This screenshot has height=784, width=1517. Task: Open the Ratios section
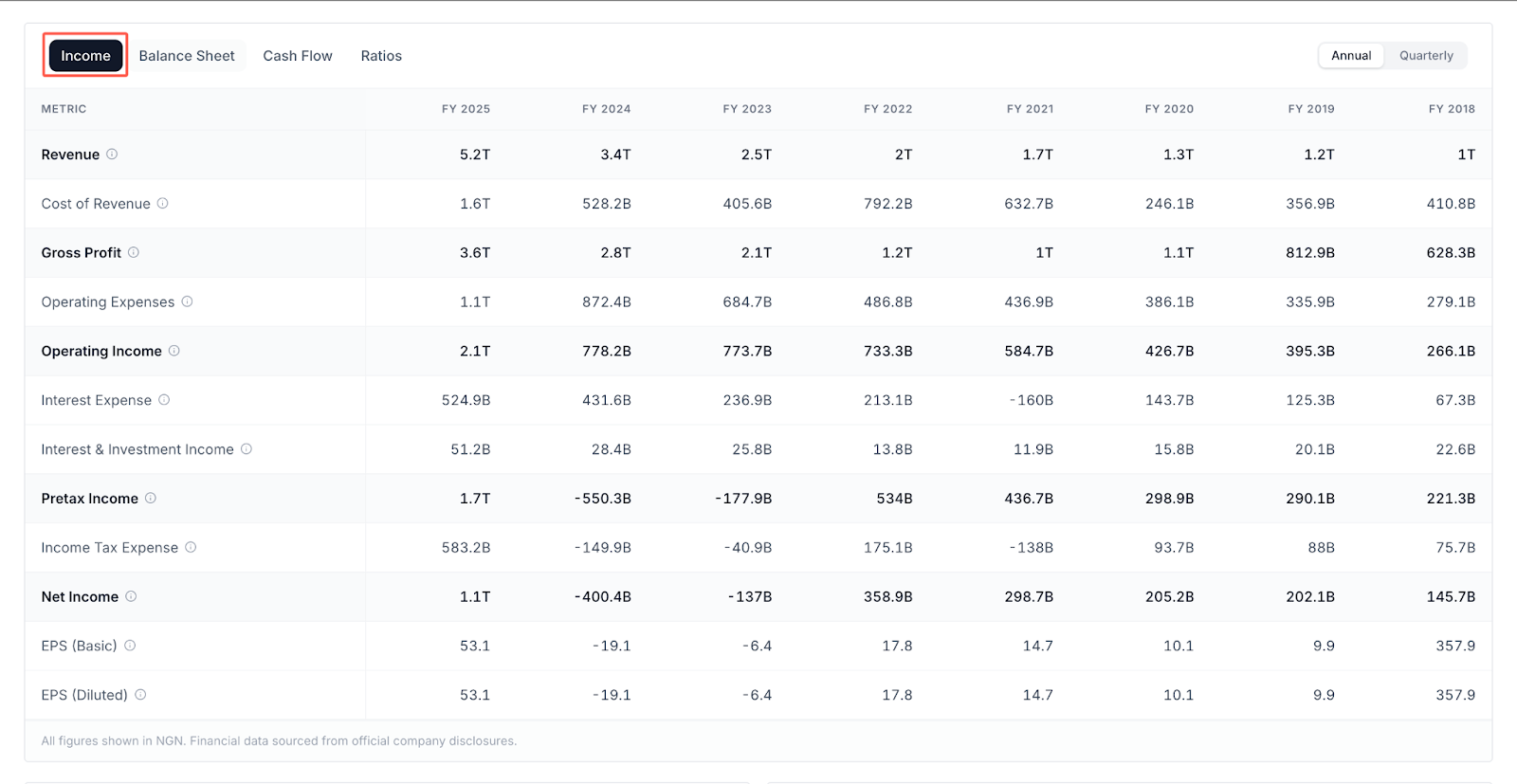380,55
